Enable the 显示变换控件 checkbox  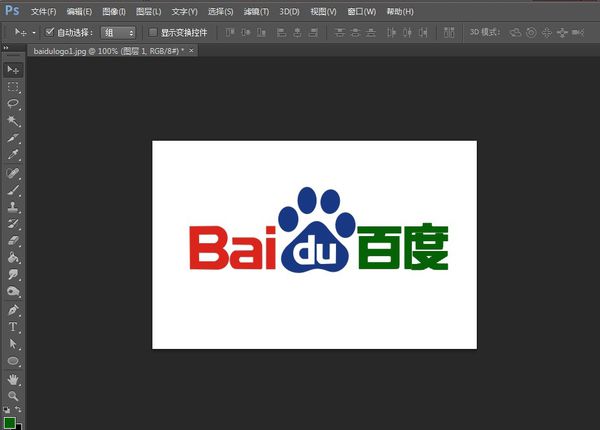tap(152, 32)
